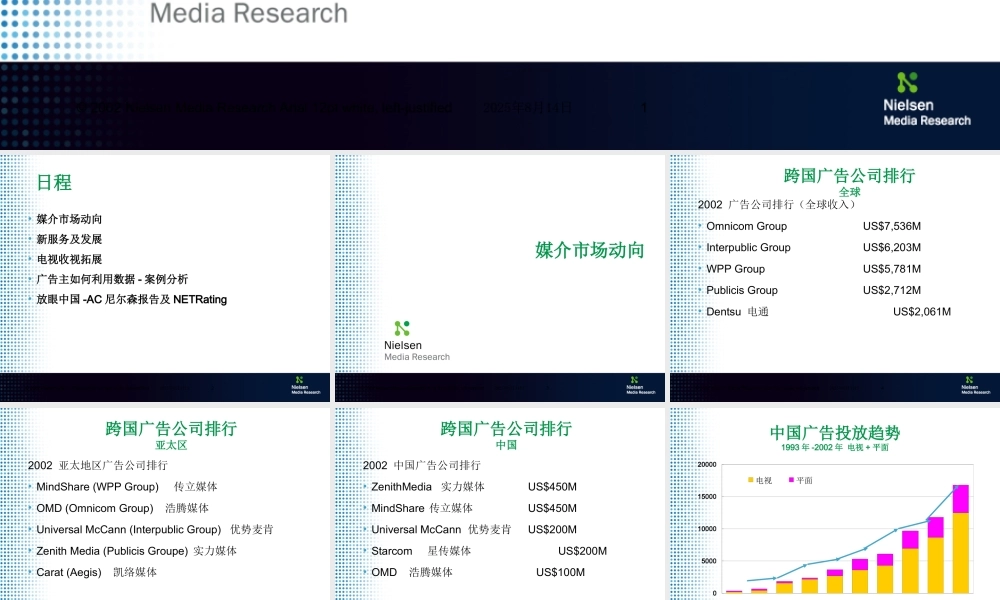Screen dimensions: 1000x600
Task: Click the footer Nielsen logo under the 全球 ranking slide
Action: pyautogui.click(x=976, y=385)
